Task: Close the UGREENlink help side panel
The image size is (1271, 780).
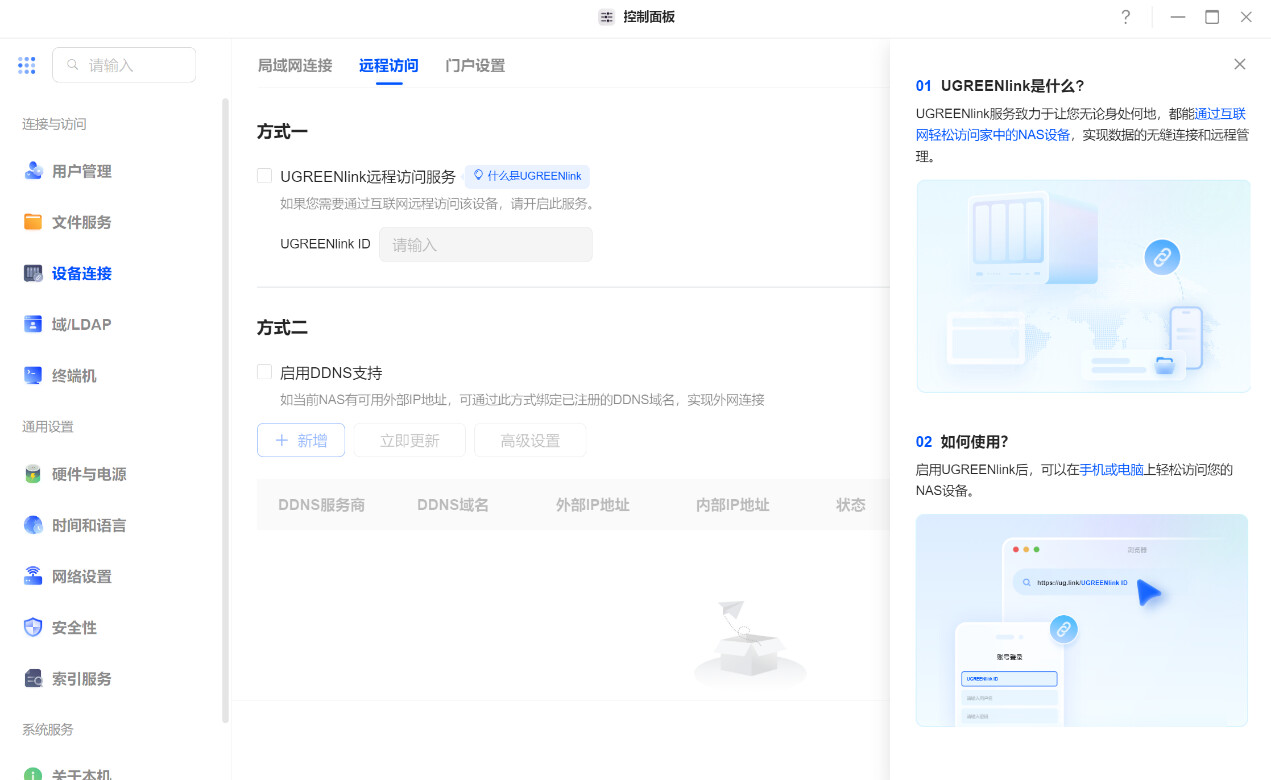Action: [1239, 64]
